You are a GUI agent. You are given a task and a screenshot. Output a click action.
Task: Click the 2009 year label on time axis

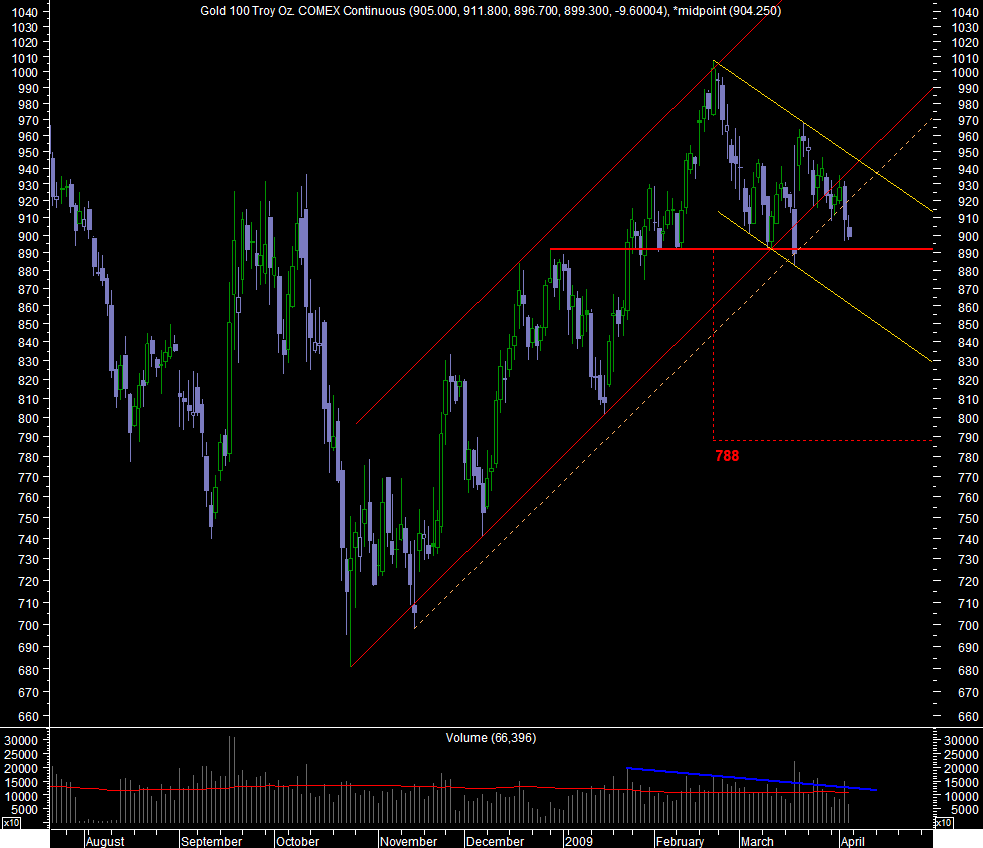(x=578, y=841)
